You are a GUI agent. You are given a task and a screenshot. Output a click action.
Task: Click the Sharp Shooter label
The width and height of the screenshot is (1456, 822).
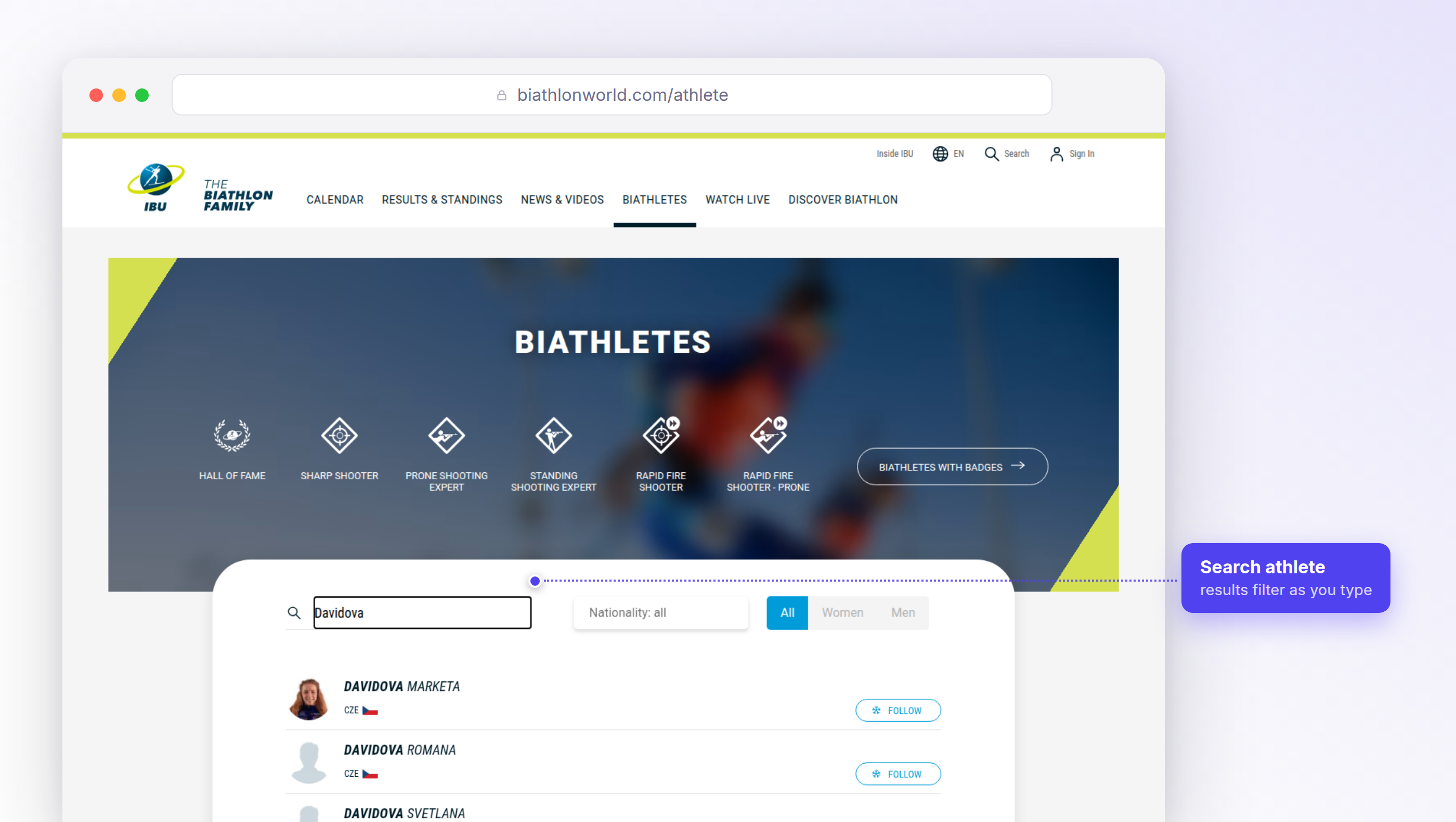(x=339, y=476)
